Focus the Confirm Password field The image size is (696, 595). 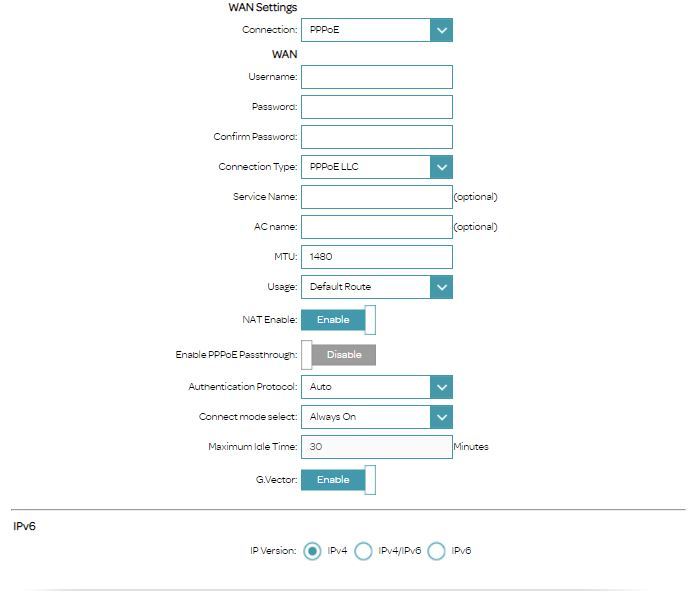pos(376,137)
